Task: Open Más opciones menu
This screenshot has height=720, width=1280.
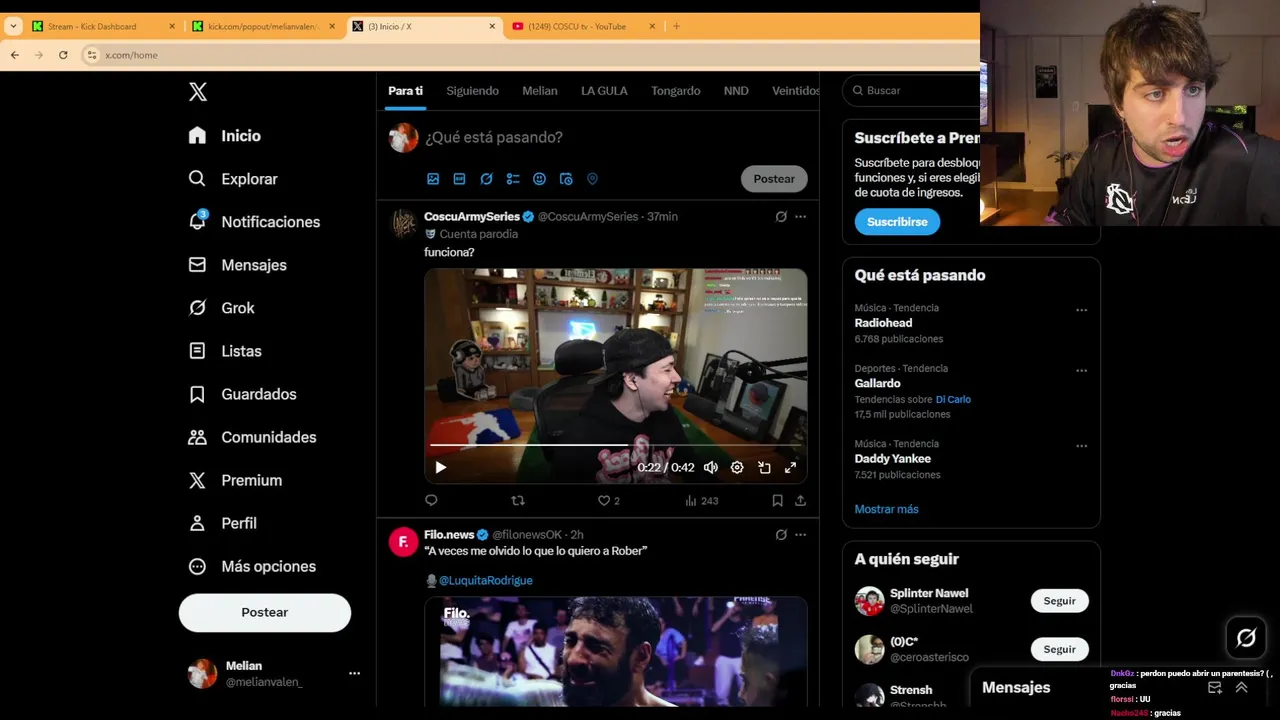Action: 252,566
